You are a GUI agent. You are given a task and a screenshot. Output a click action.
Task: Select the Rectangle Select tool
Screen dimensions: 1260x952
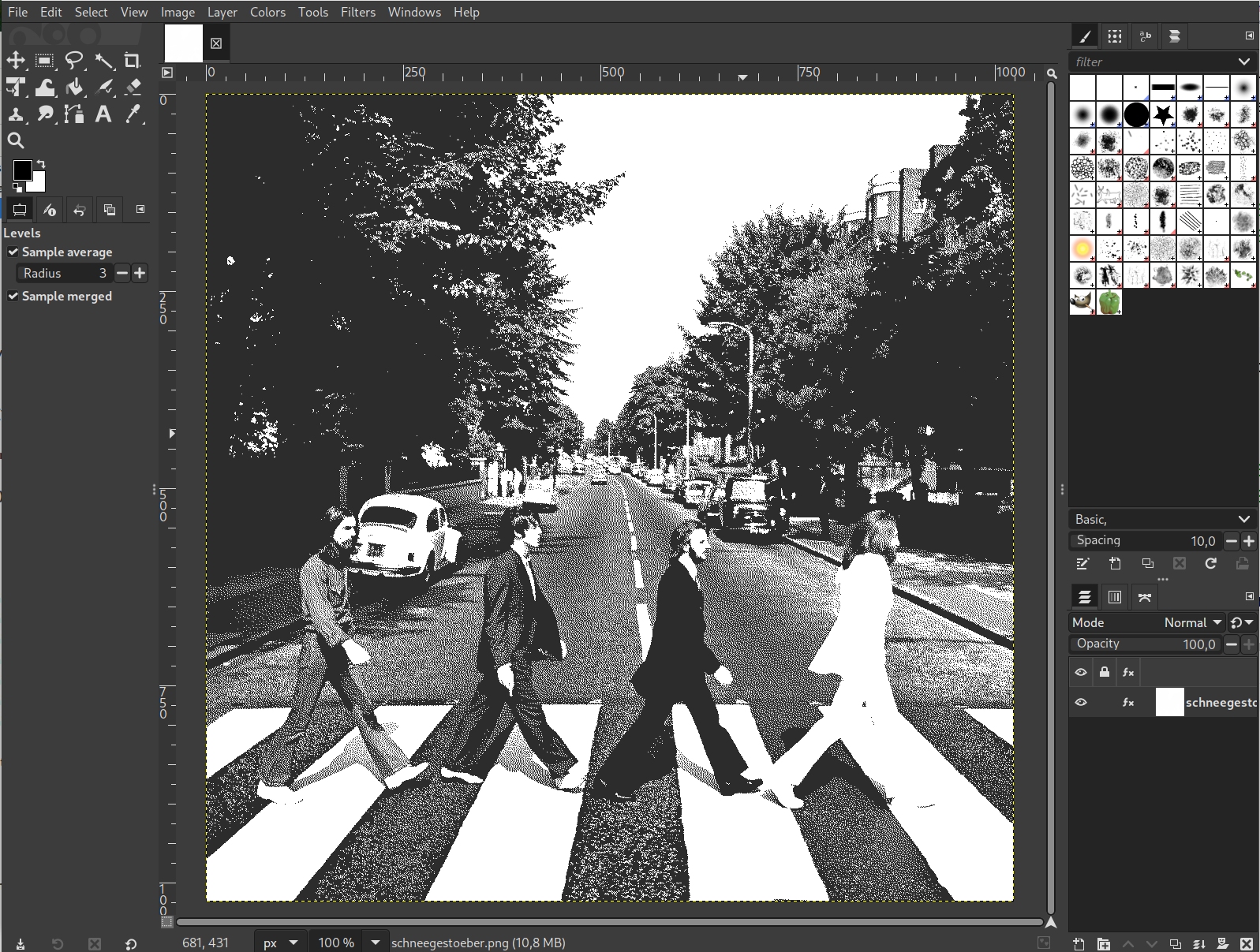[45, 61]
